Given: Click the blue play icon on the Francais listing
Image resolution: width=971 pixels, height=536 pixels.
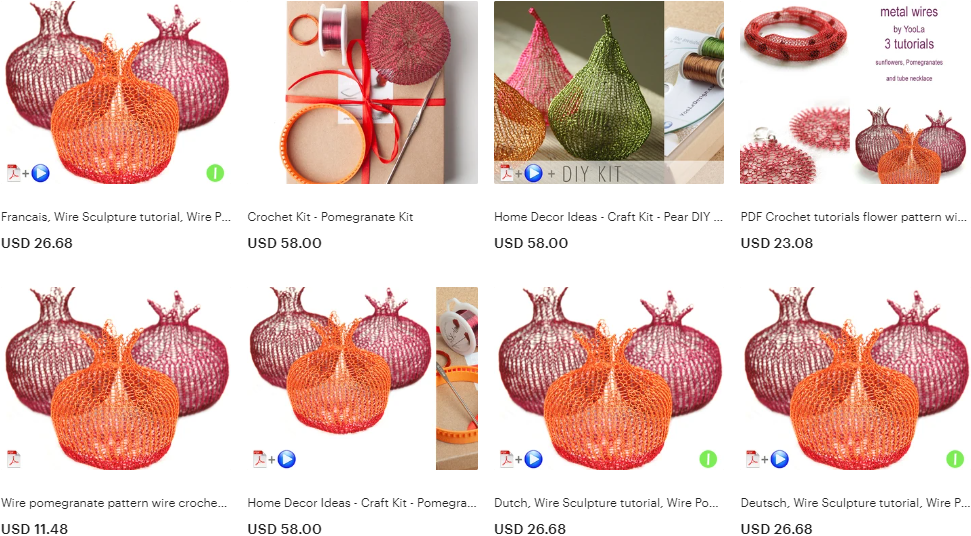Looking at the screenshot, I should point(40,173).
